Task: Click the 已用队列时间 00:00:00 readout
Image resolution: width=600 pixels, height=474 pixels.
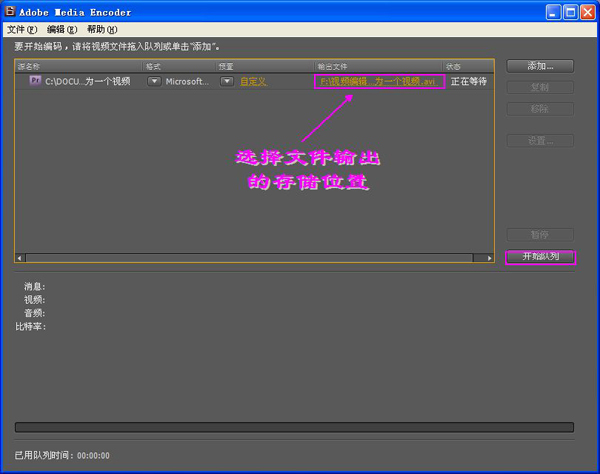Action: click(x=62, y=455)
